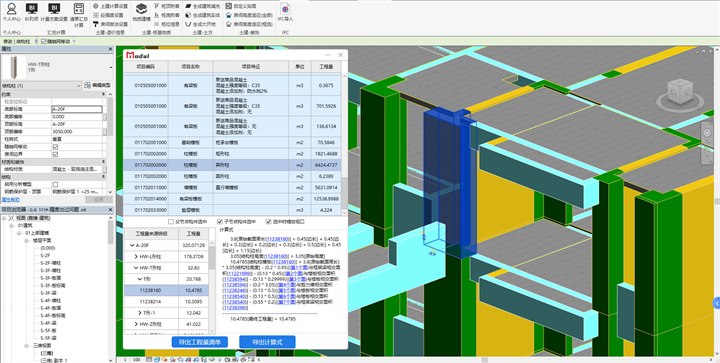Click the ViewCube in the 3D view
The image size is (720, 363).
680,92
